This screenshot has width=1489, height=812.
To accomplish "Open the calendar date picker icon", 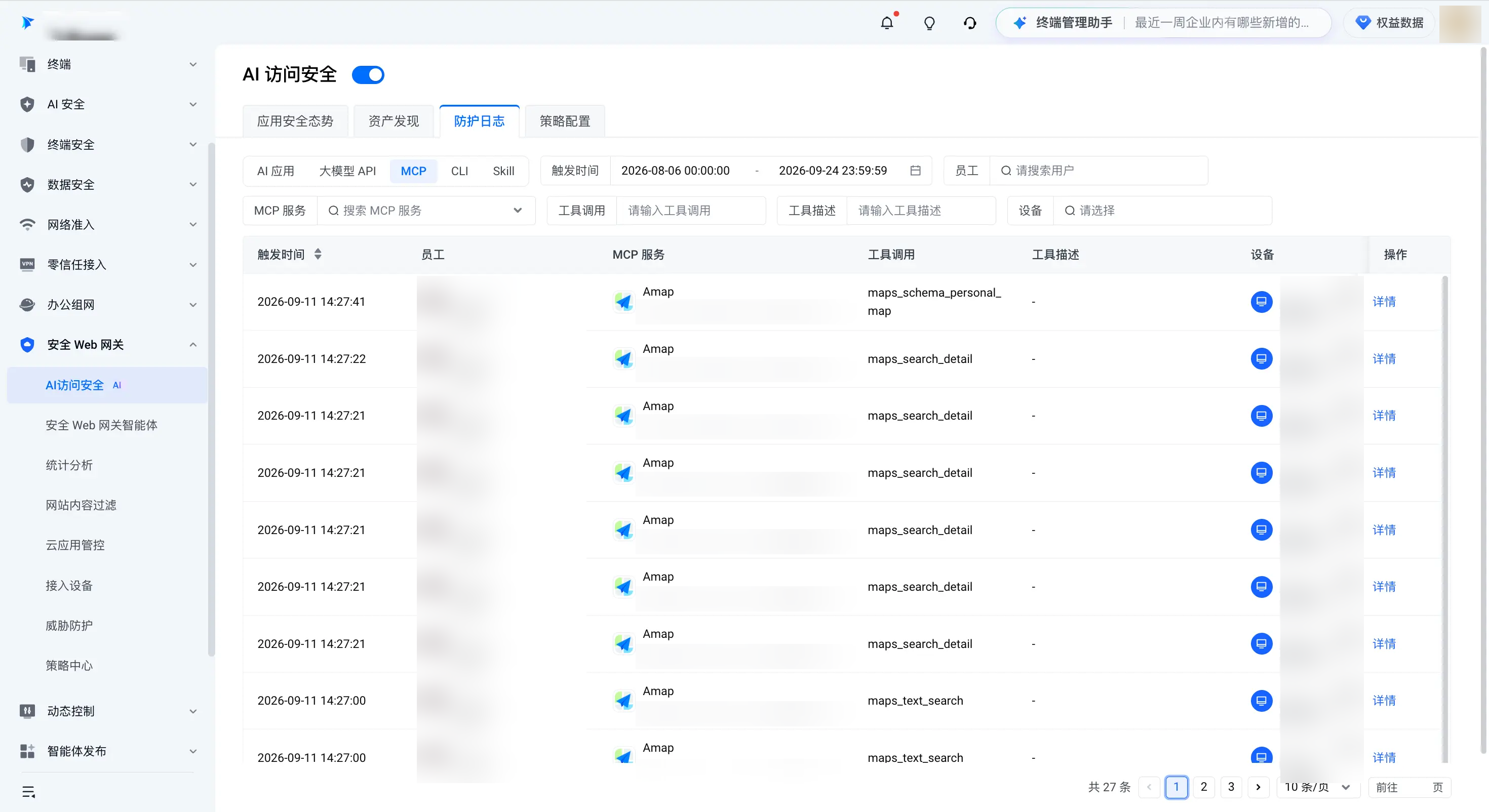I will 915,171.
